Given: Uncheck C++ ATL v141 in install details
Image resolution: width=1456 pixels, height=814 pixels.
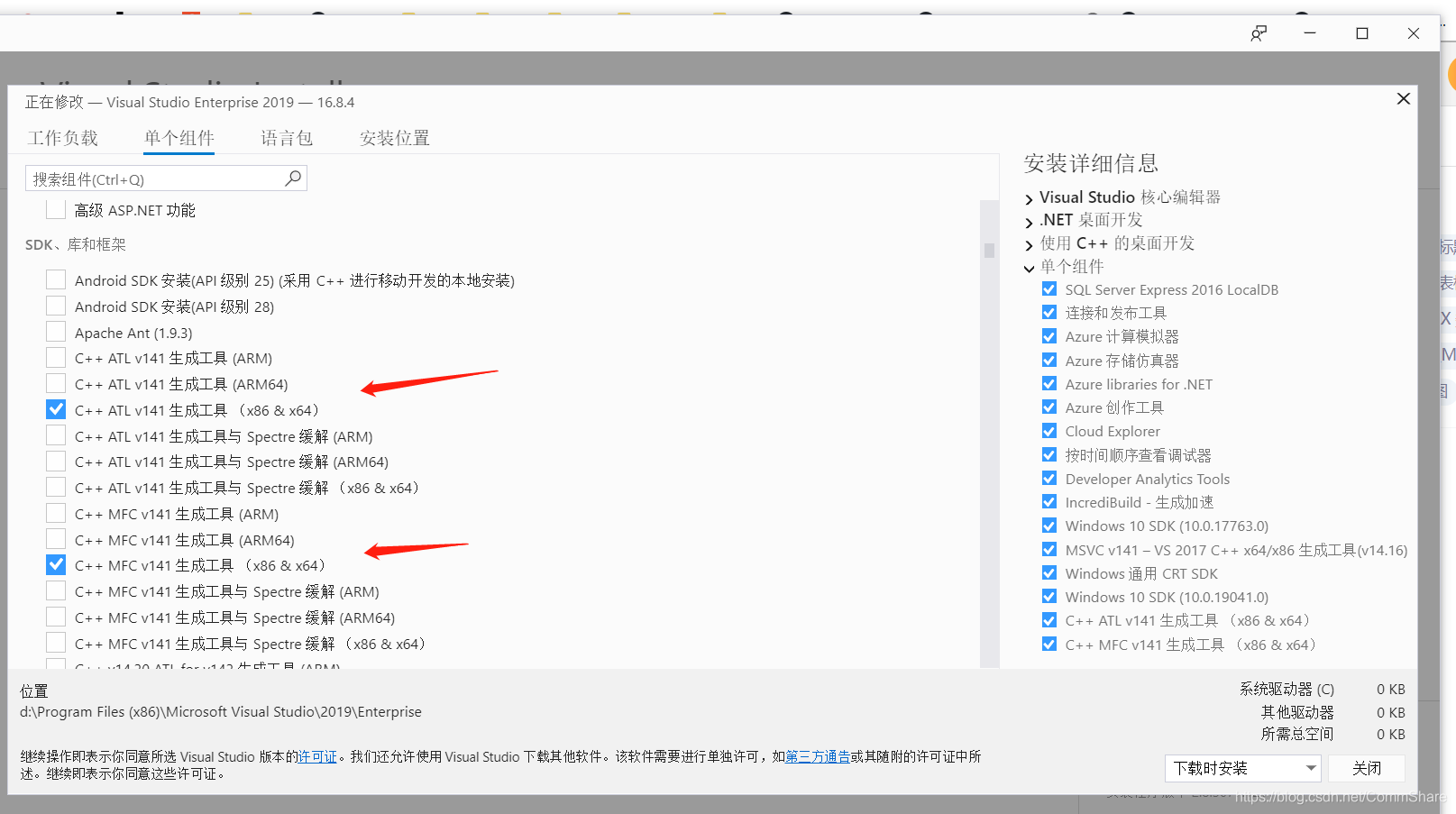Looking at the screenshot, I should 1049,620.
